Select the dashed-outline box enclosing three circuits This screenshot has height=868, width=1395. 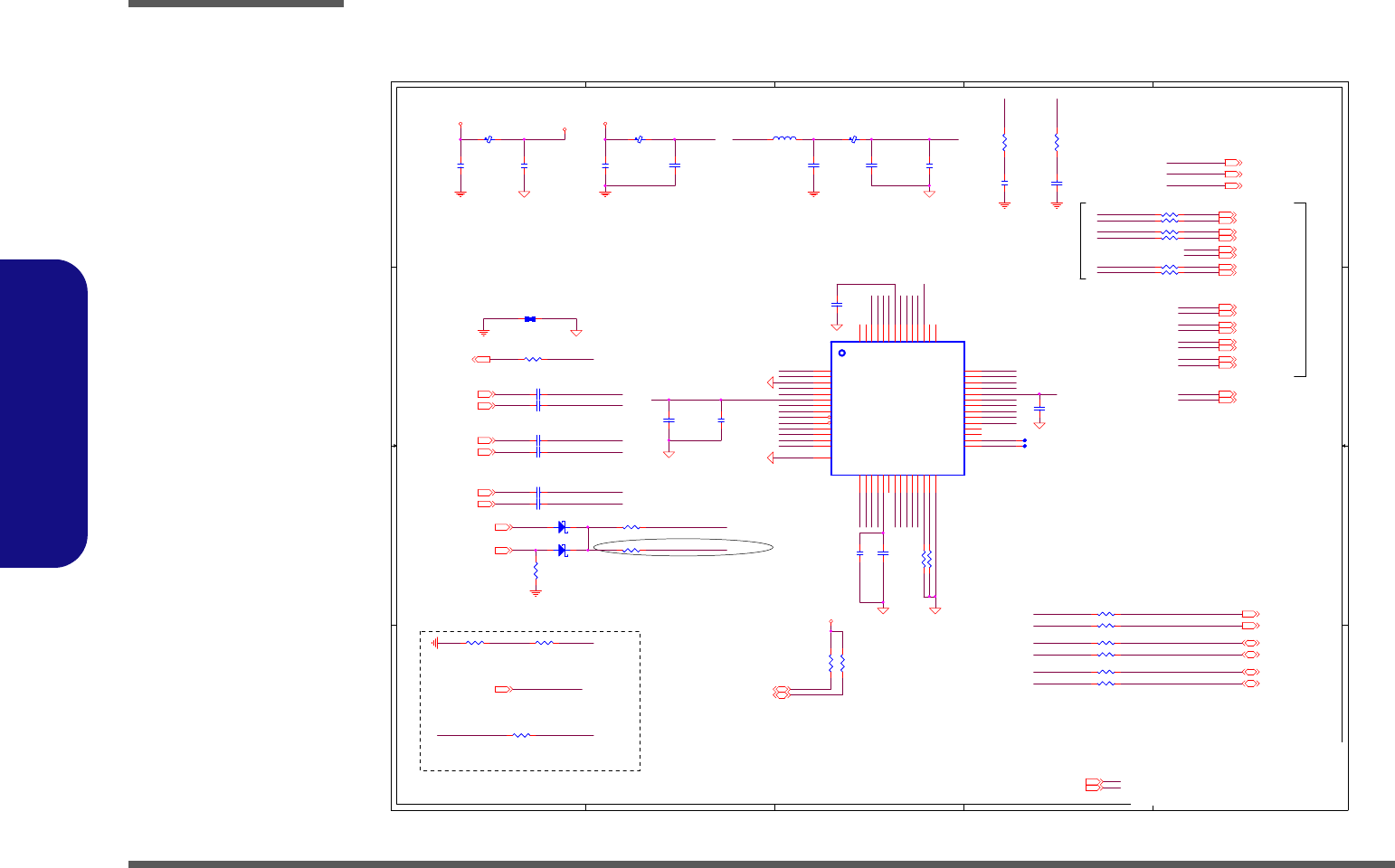[530, 701]
